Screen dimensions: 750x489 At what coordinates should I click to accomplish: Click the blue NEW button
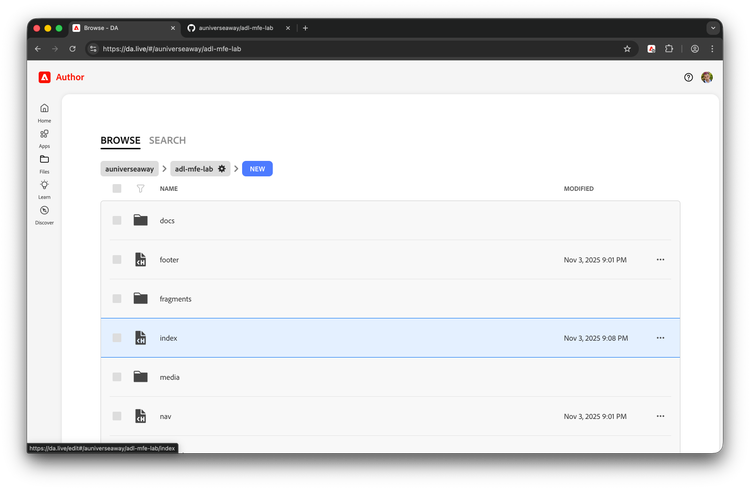tap(257, 169)
